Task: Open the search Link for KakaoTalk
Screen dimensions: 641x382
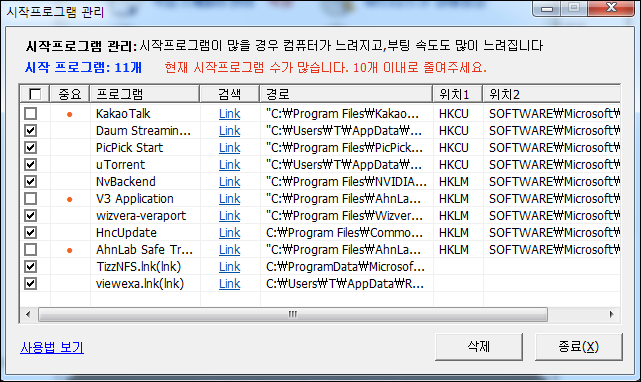Action: click(229, 114)
